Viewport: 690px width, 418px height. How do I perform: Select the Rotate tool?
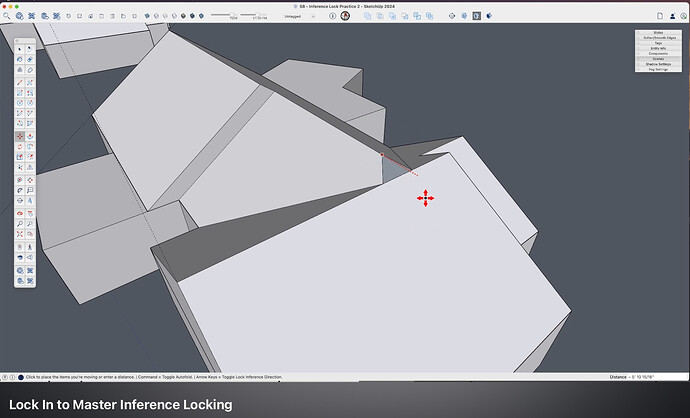click(20, 147)
